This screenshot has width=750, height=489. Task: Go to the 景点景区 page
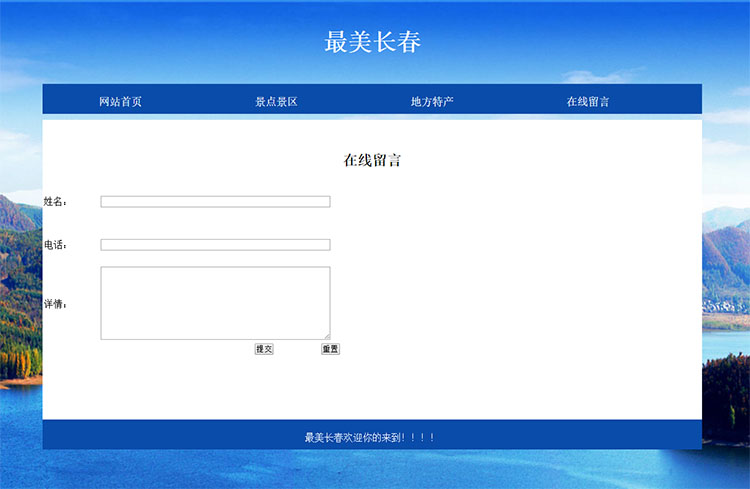tap(276, 101)
